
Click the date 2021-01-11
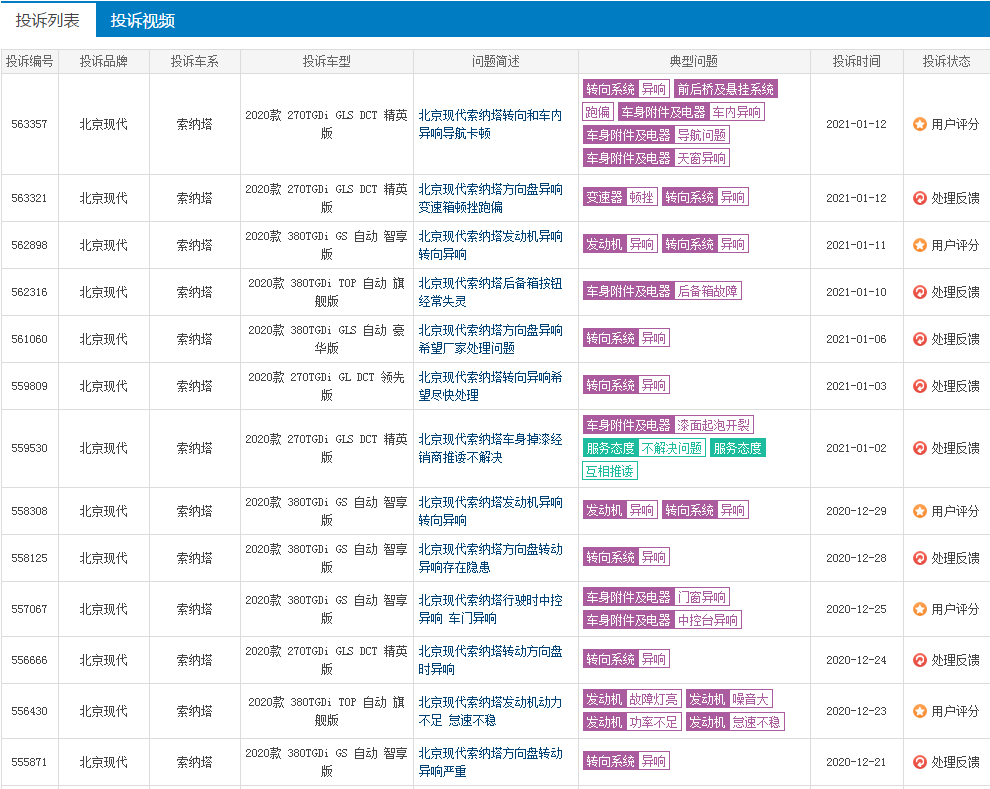tap(856, 245)
